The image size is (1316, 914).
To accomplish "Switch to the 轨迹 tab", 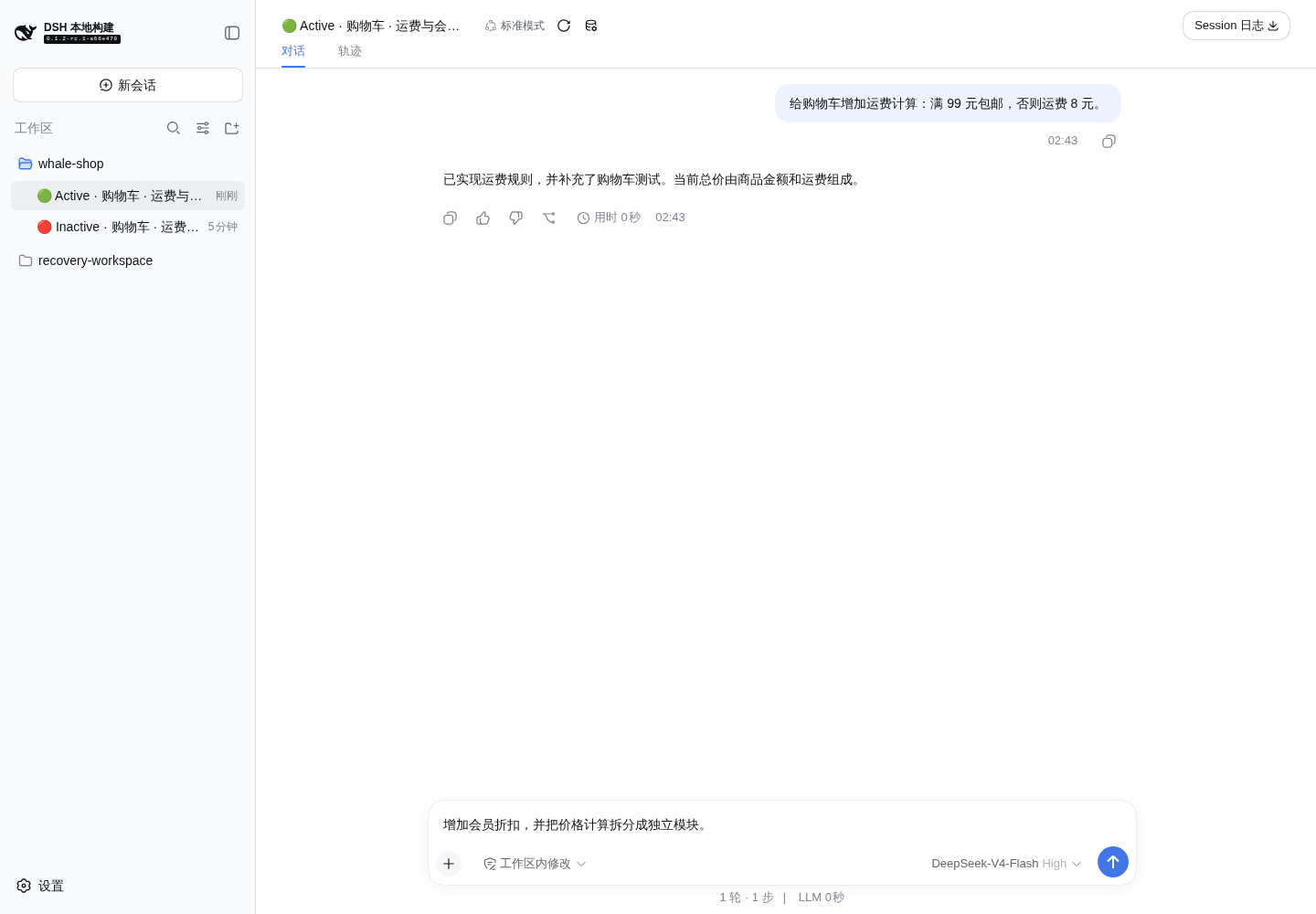I will click(350, 51).
